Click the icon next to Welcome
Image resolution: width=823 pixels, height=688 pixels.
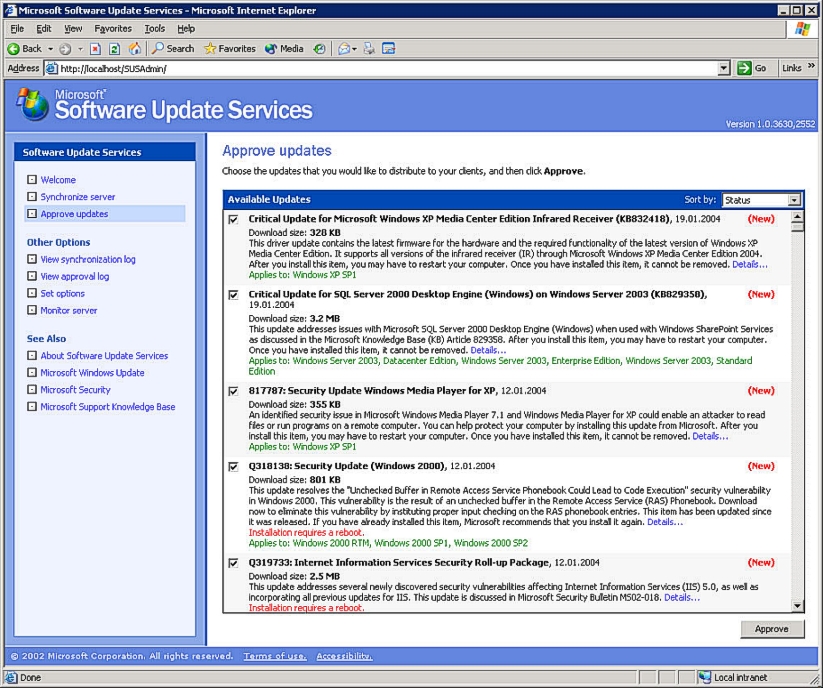[32, 179]
